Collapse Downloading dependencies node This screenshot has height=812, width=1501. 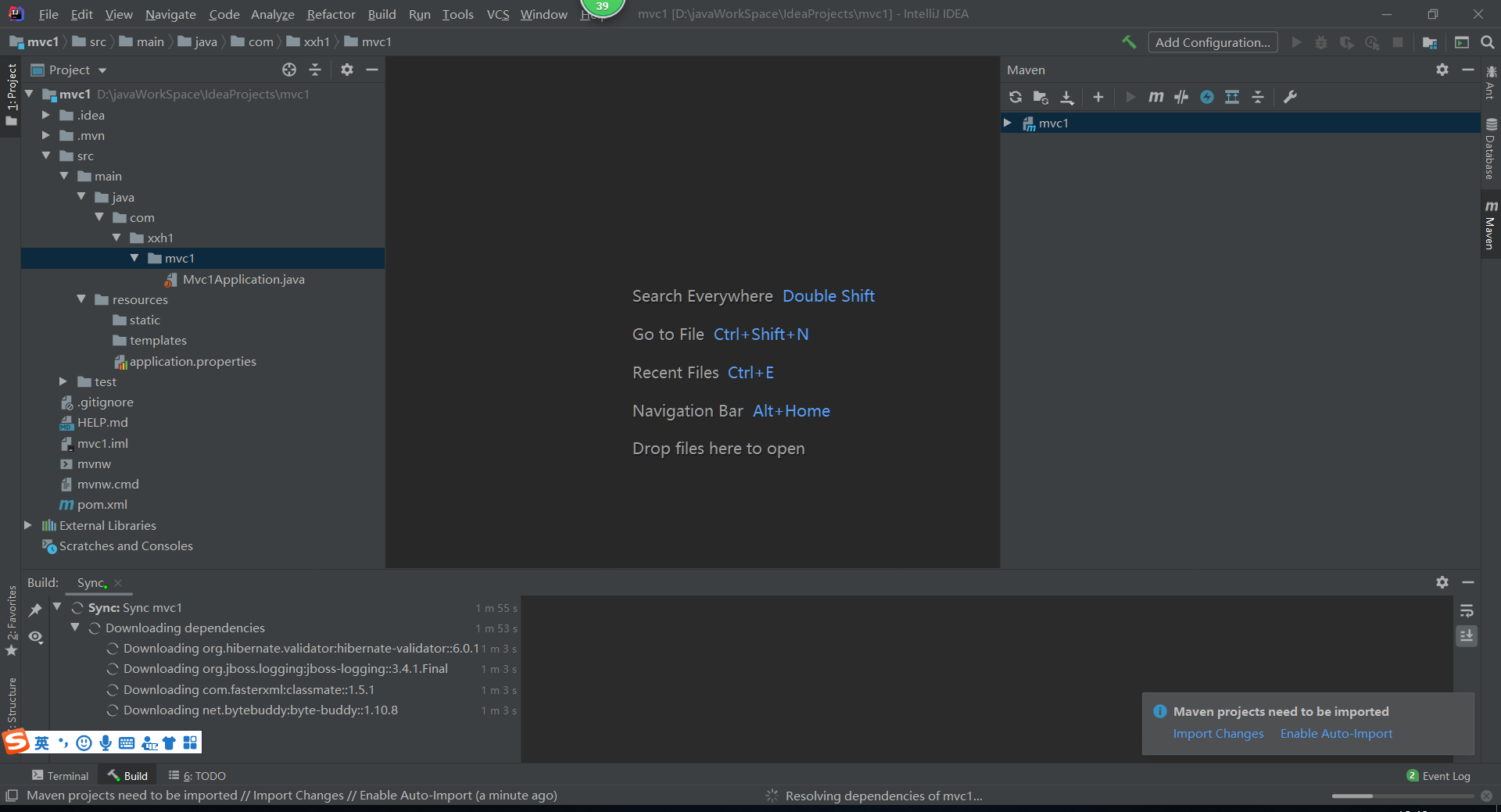tap(75, 628)
